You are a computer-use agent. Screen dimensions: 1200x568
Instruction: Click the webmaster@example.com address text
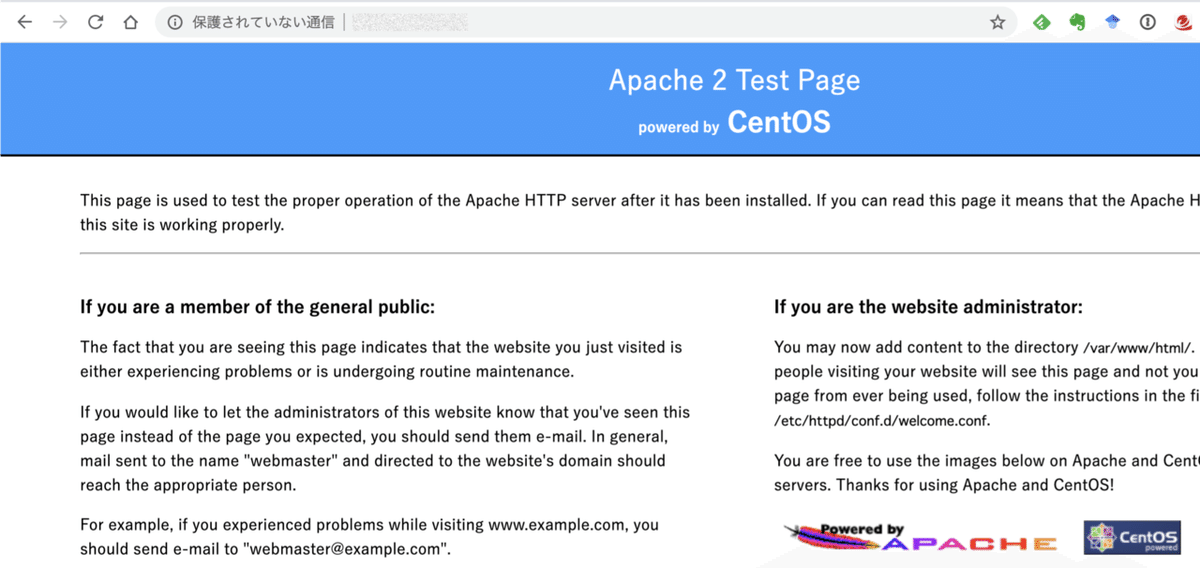[x=347, y=549]
